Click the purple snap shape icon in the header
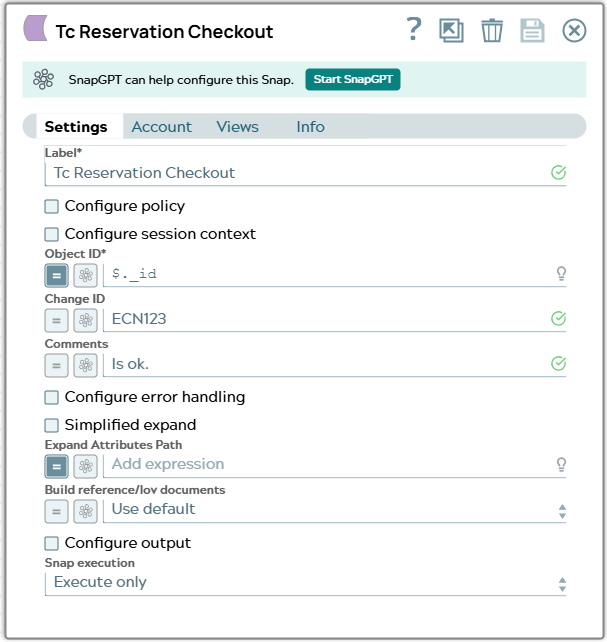Screen dimensions: 607x642 point(35,28)
